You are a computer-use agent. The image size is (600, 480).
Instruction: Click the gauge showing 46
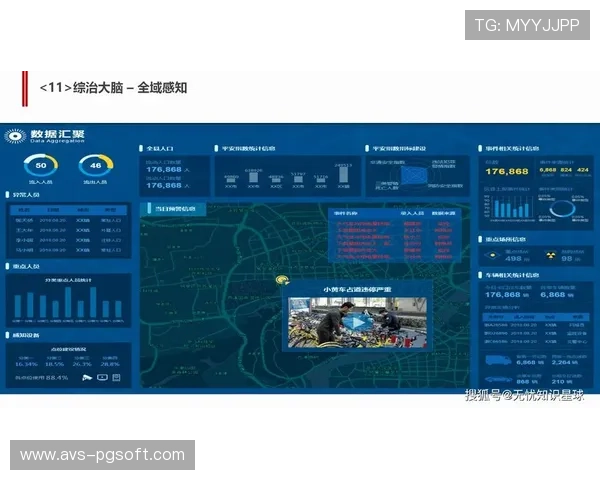pyautogui.click(x=96, y=165)
